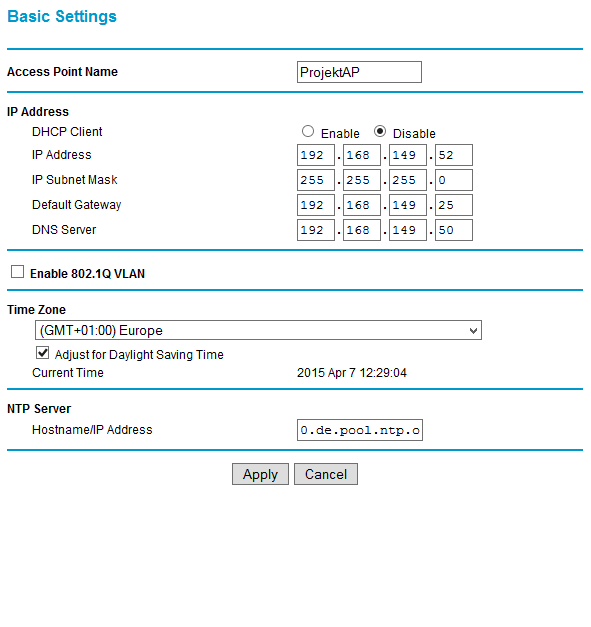This screenshot has width=591, height=627.
Task: Click the NTP Server section heading
Action: 39,409
